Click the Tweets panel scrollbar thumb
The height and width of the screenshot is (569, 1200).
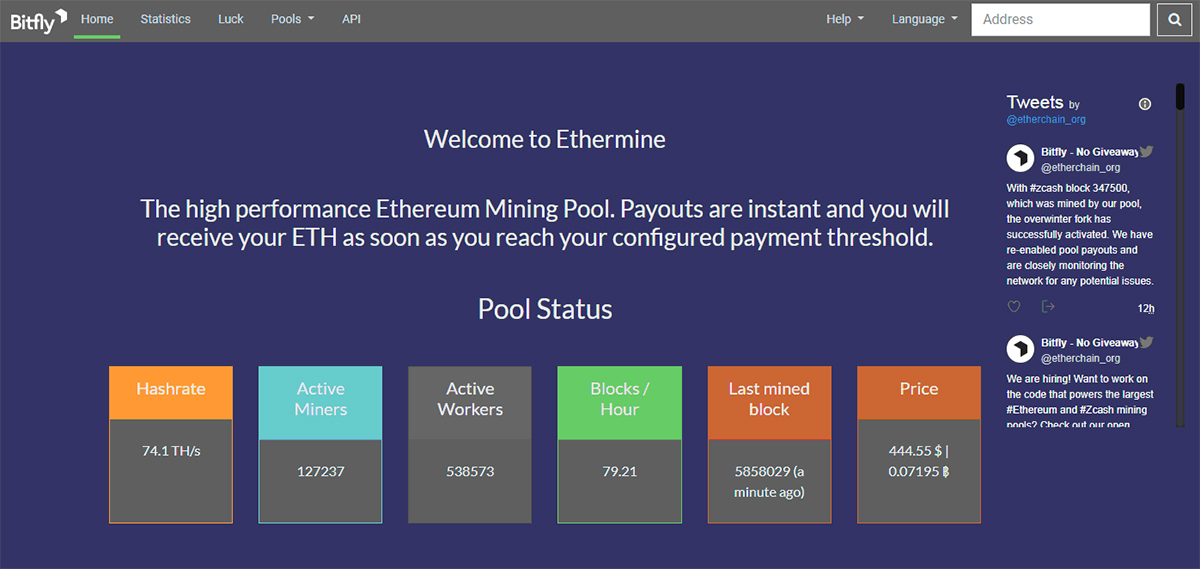(x=1180, y=96)
